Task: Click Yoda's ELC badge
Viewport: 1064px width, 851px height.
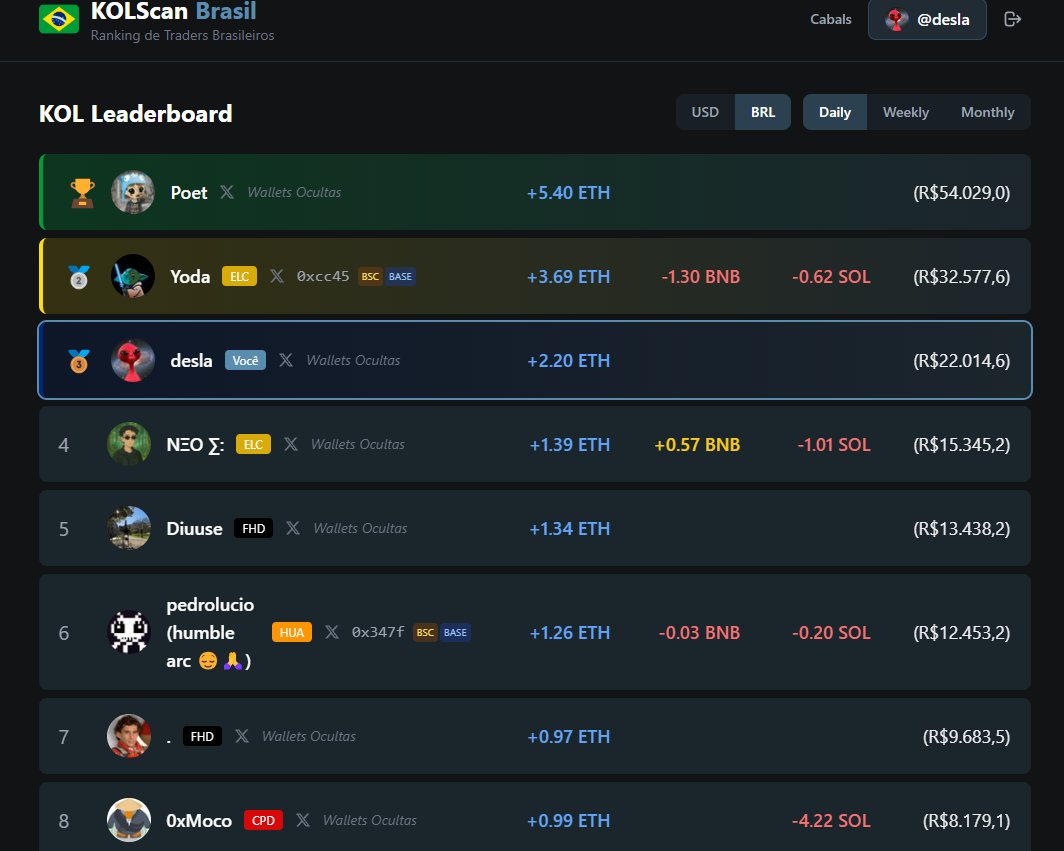Action: pyautogui.click(x=240, y=276)
